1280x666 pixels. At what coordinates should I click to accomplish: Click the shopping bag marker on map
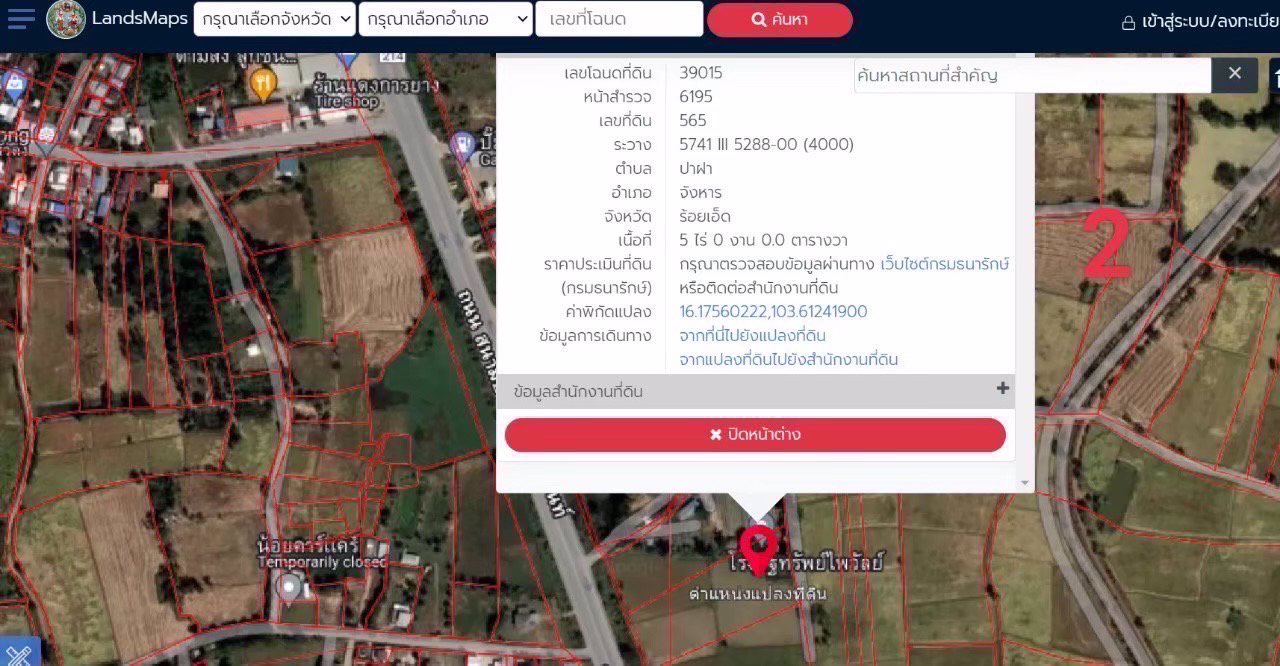(x=12, y=82)
